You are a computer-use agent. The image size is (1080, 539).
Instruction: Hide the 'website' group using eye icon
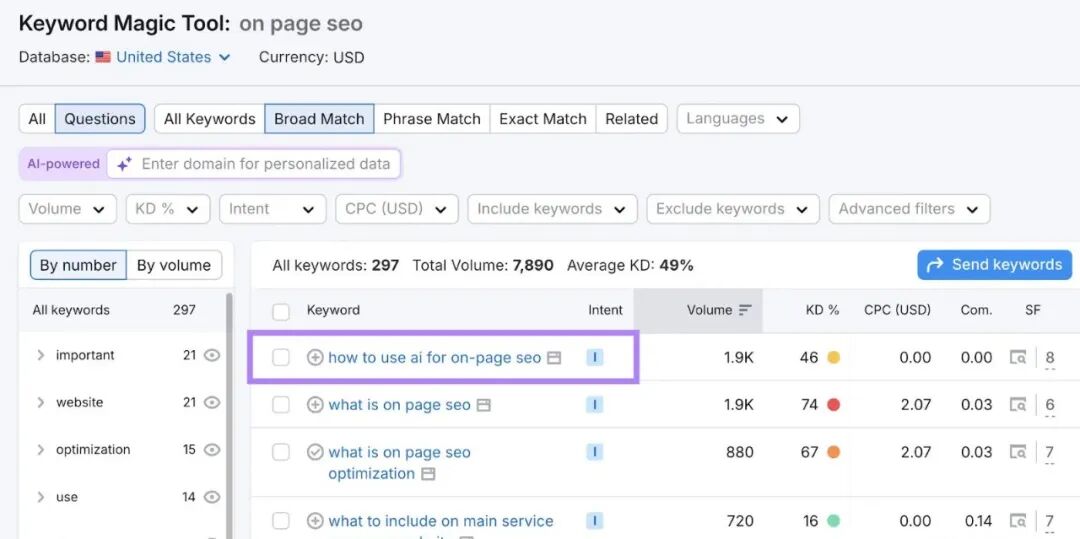(x=211, y=402)
